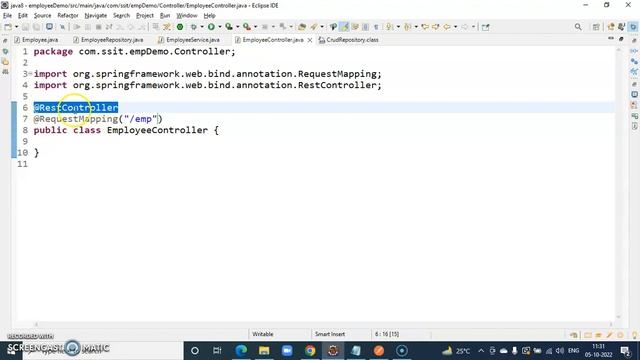Click the Previous Annotation arrow icon

407,27
